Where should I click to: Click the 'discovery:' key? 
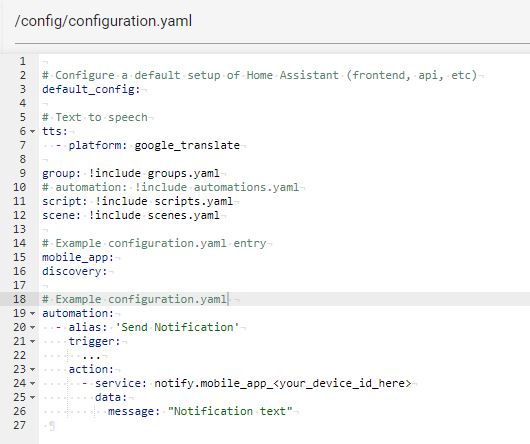click(x=74, y=271)
